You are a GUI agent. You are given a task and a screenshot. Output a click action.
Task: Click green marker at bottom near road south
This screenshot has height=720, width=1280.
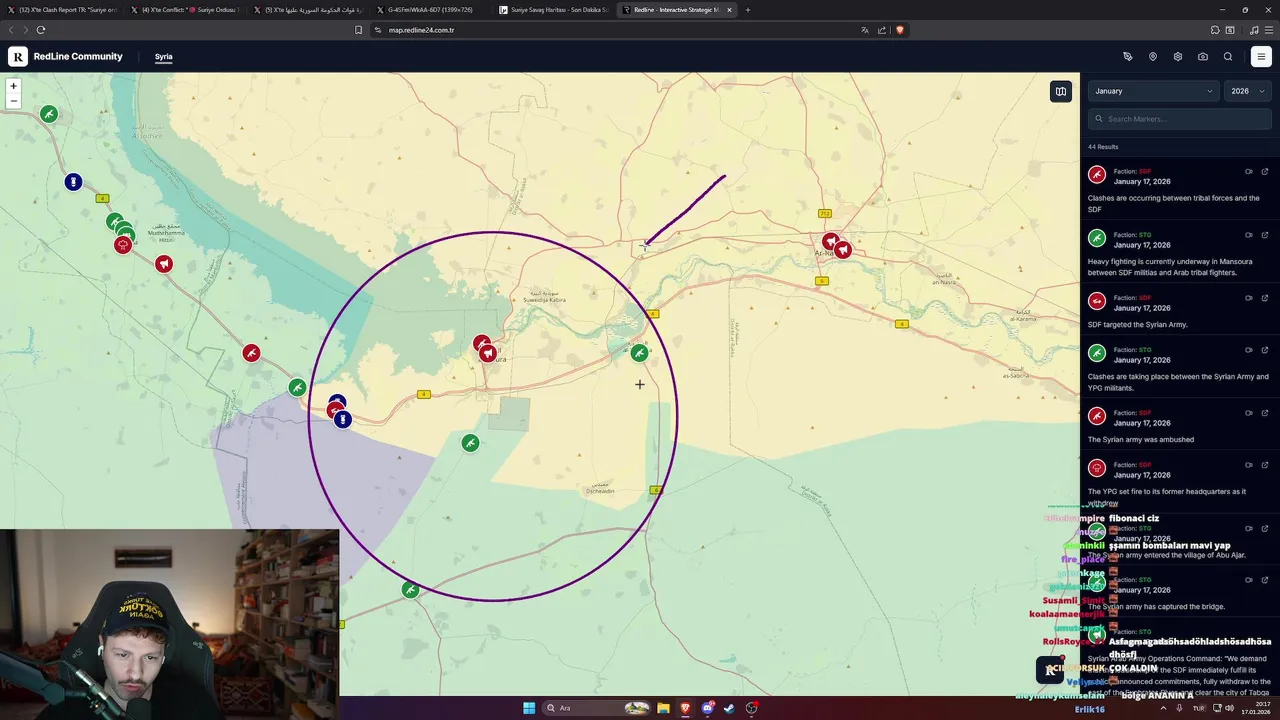410,590
